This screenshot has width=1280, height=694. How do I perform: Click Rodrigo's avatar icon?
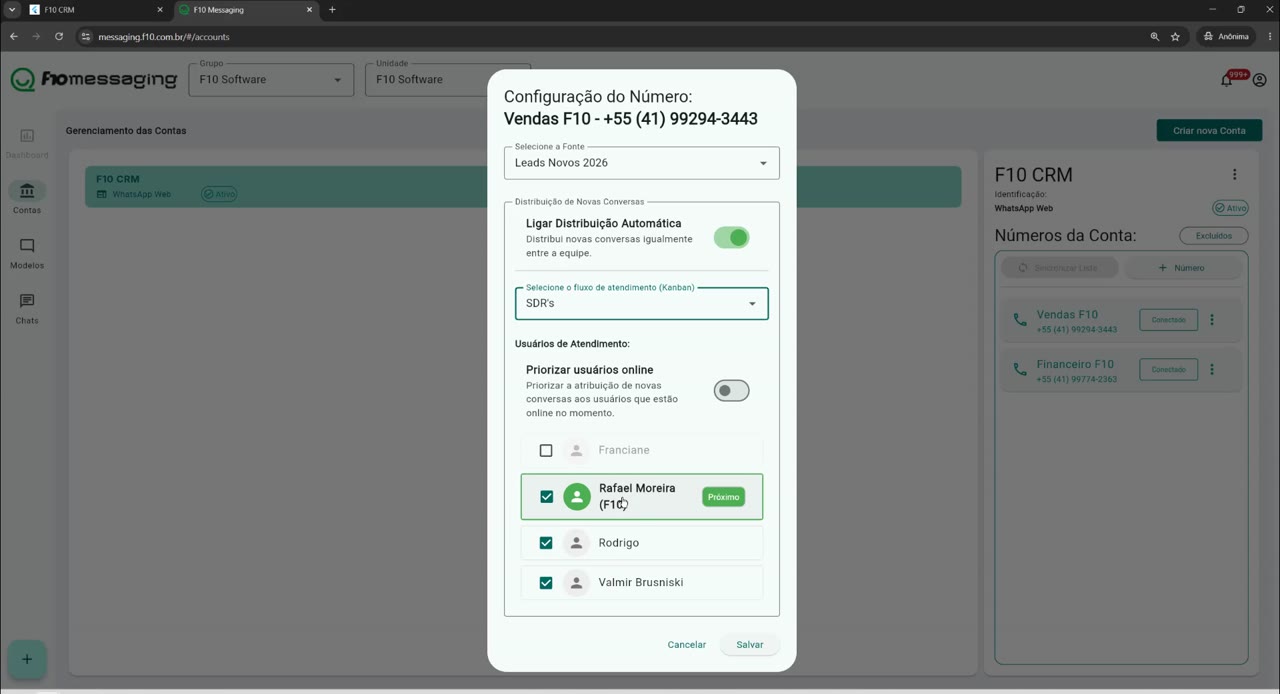tap(576, 543)
